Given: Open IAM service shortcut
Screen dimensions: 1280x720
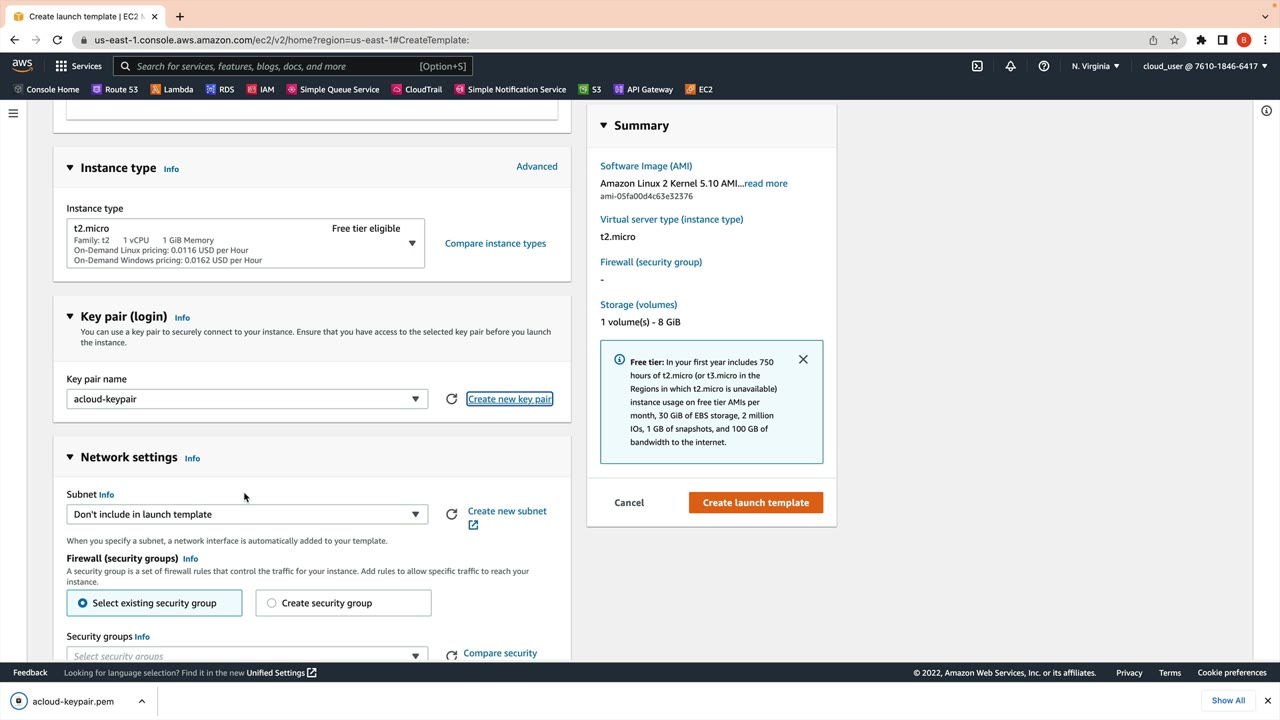Looking at the screenshot, I should (260, 89).
